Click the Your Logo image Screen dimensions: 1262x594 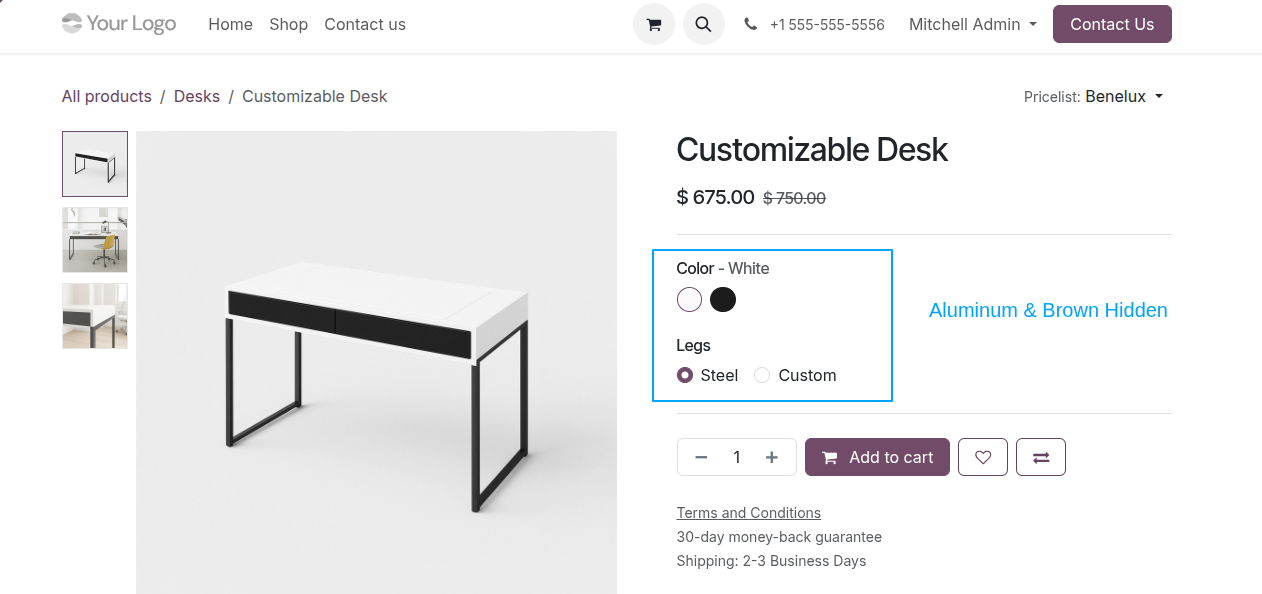tap(119, 24)
